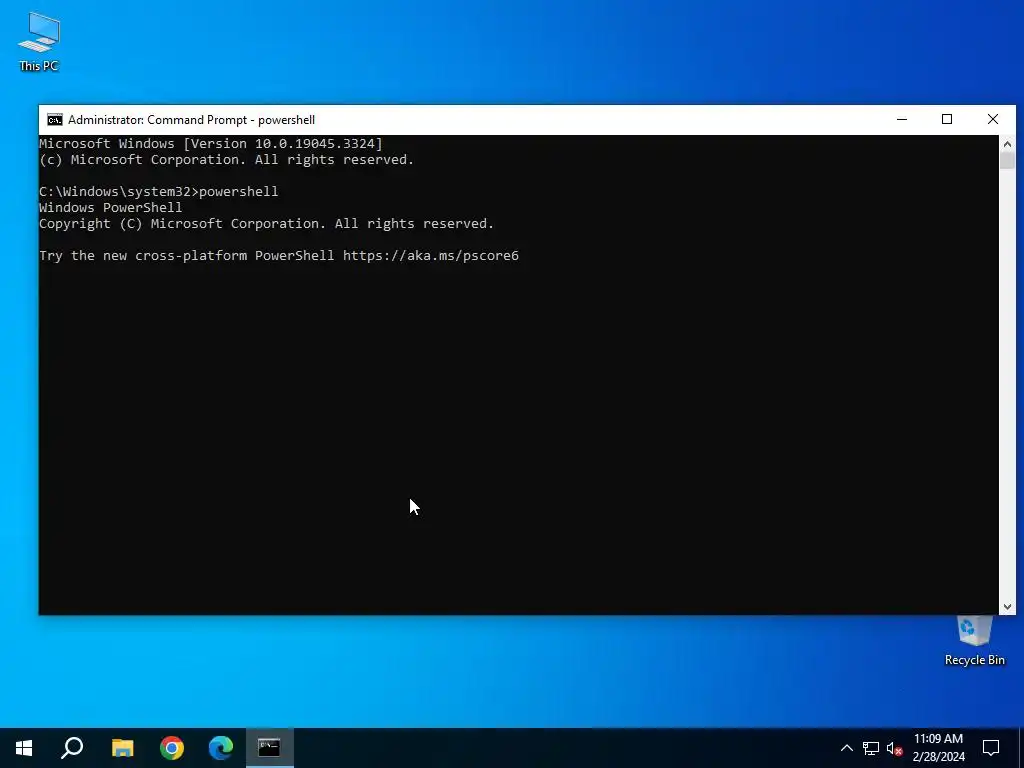Open Command Prompt title bar system icon
Screen dimensions: 1024x768
point(55,120)
